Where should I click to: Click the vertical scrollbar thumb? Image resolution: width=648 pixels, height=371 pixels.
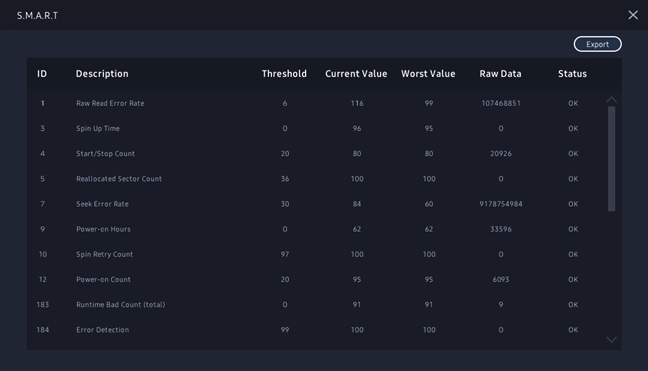(x=611, y=159)
